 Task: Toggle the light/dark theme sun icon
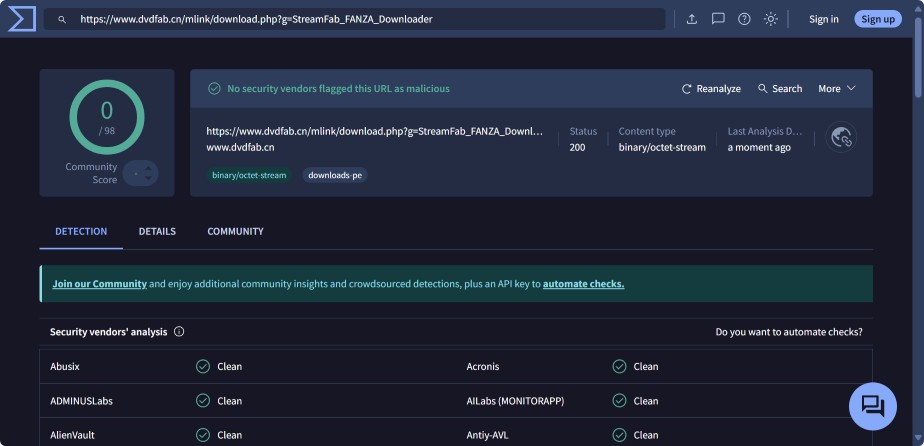click(771, 19)
